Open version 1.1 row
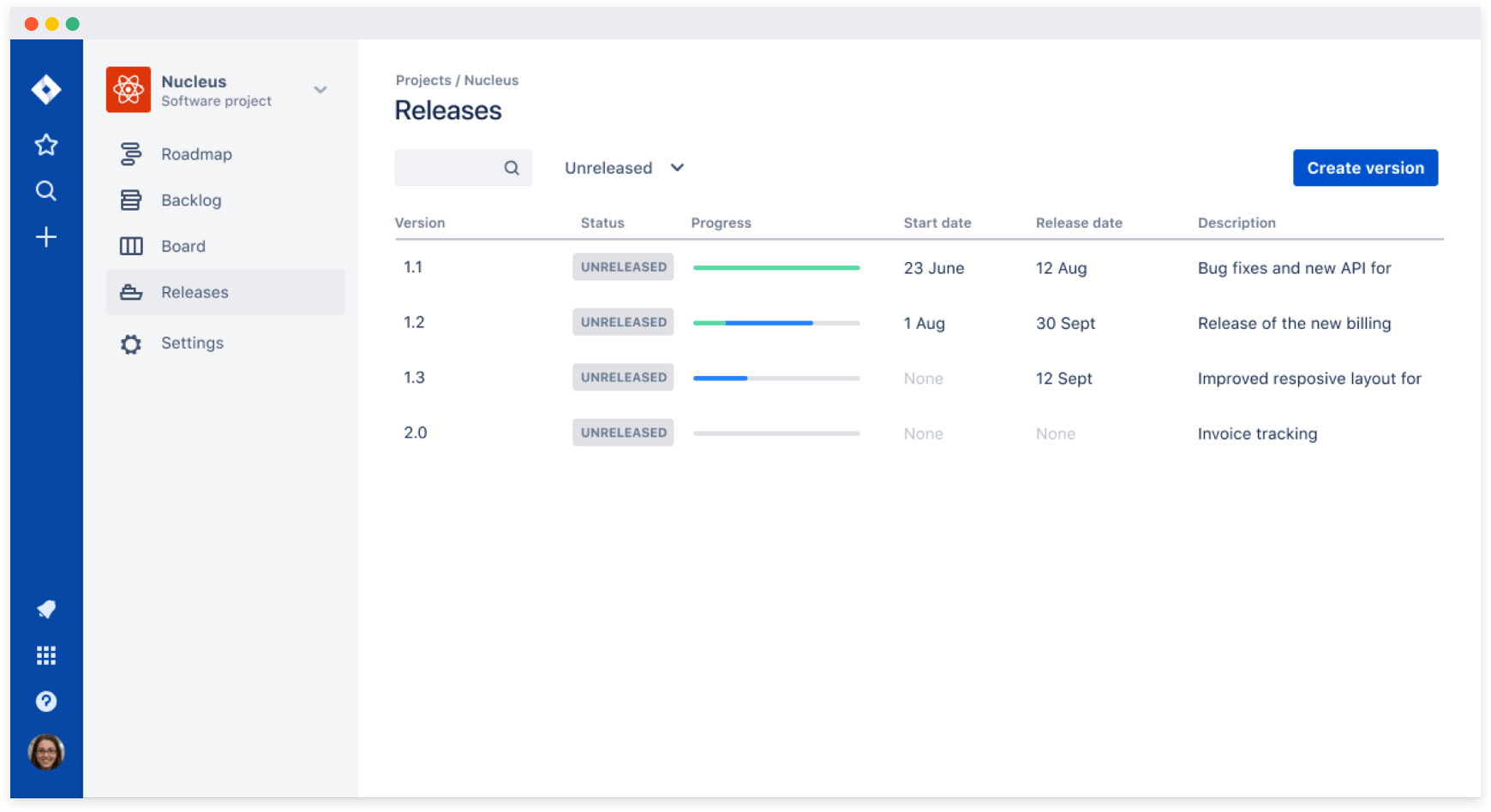The height and width of the screenshot is (812, 1491). click(x=413, y=267)
